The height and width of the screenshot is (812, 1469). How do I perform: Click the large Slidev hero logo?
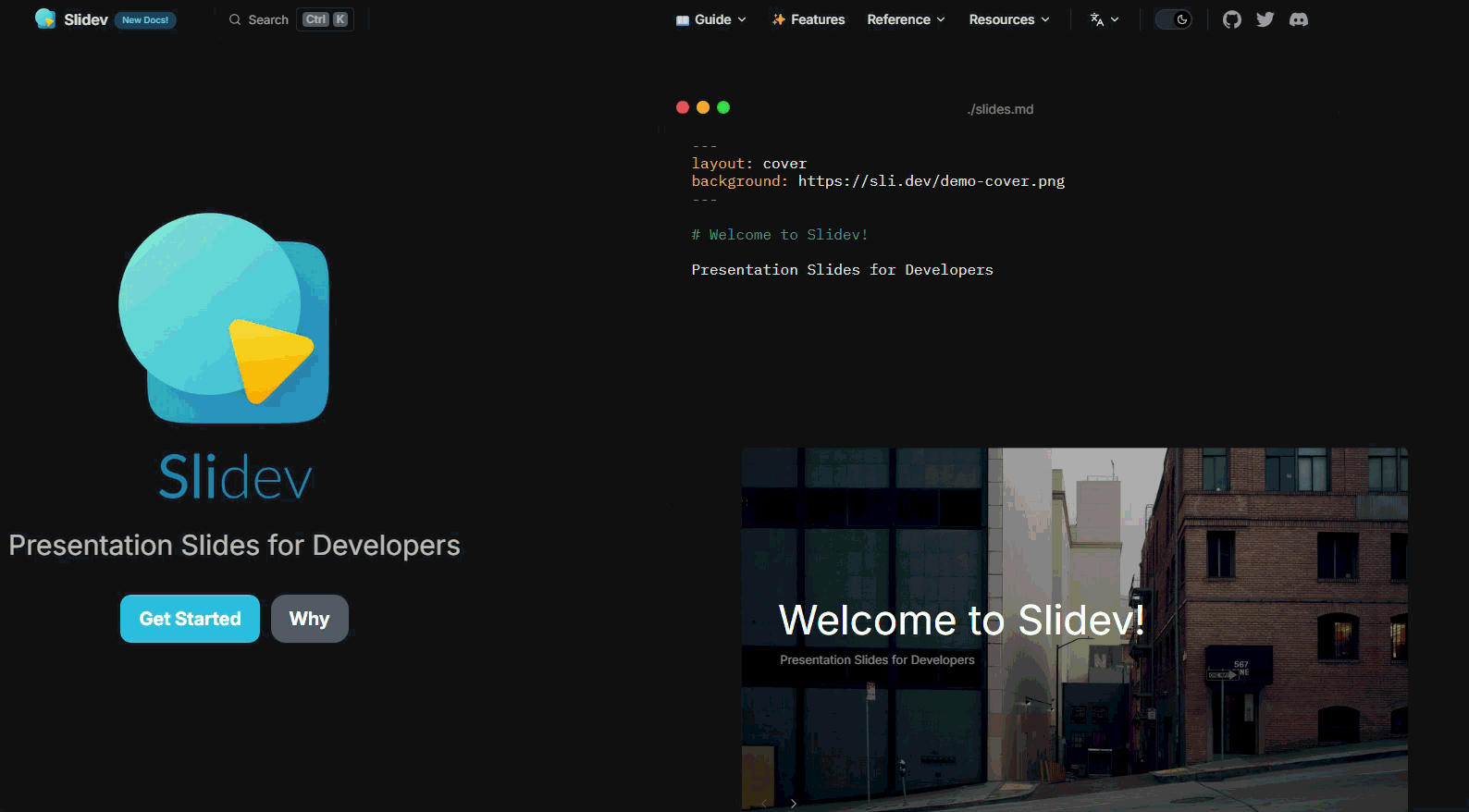(x=224, y=318)
